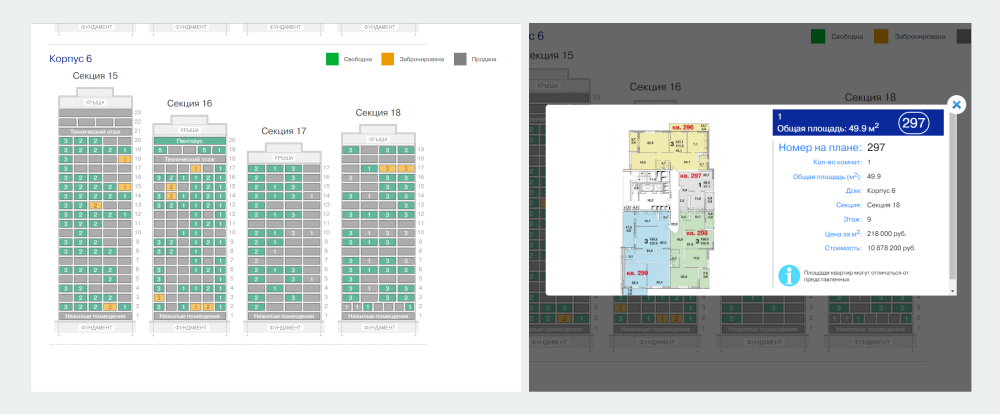Click the Корпус 6 heading link

(x=70, y=59)
